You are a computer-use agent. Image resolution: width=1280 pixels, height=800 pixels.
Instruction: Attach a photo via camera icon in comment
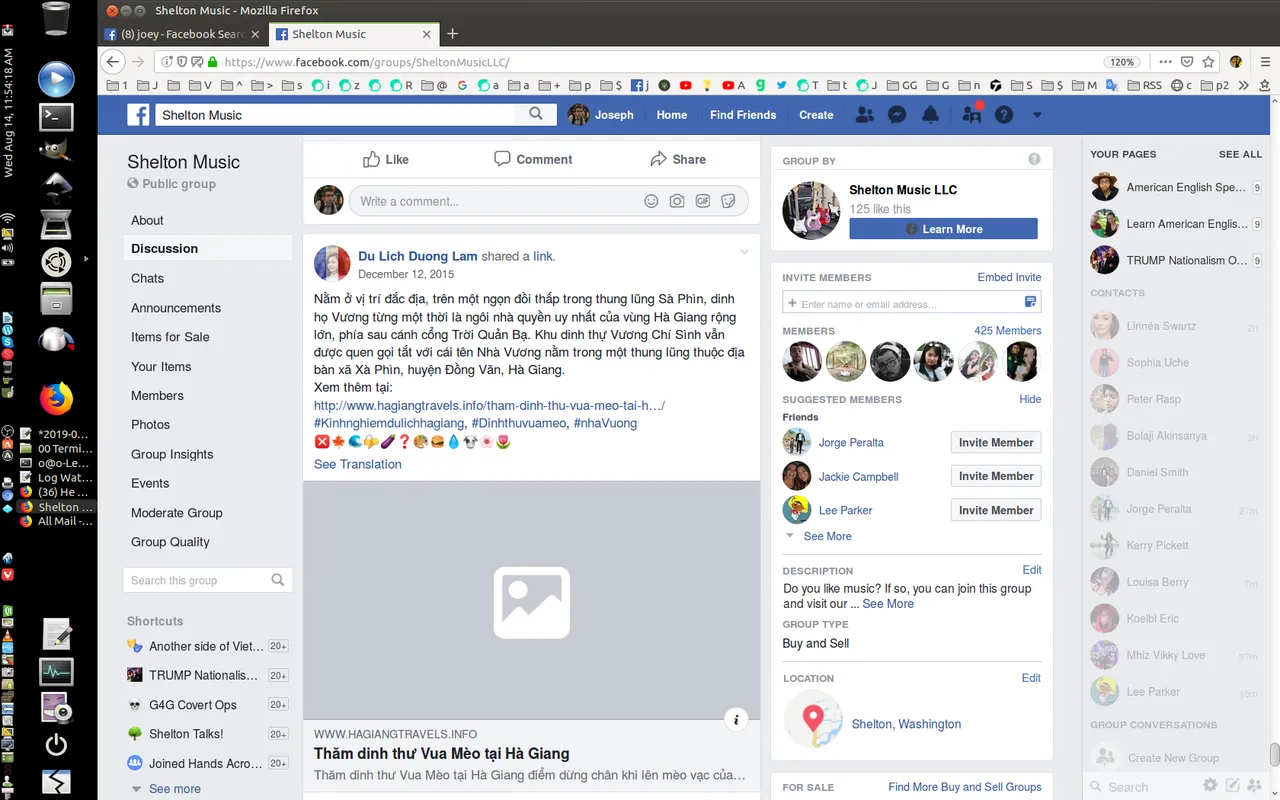pyautogui.click(x=677, y=201)
